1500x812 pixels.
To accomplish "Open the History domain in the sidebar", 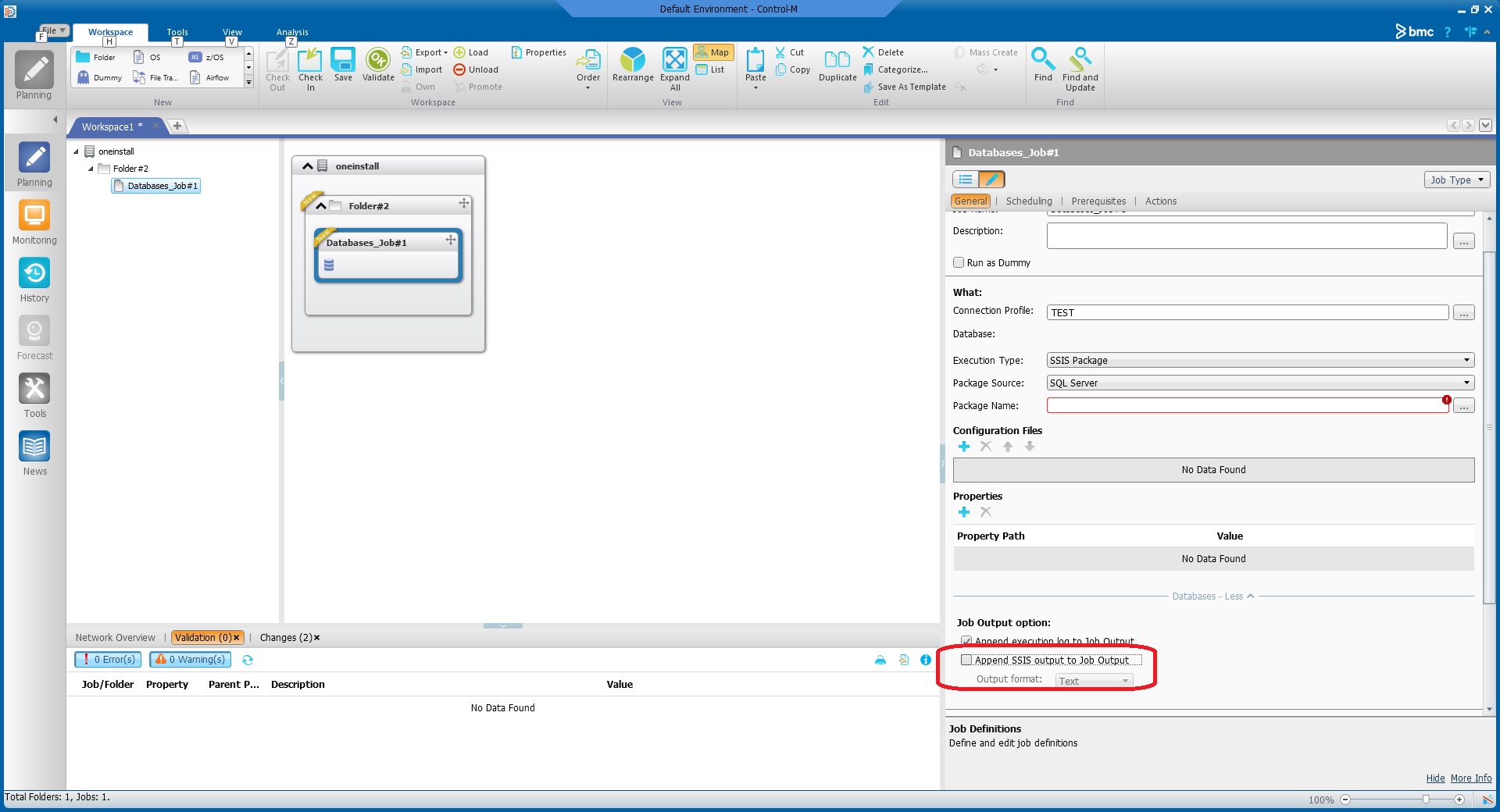I will (x=34, y=280).
